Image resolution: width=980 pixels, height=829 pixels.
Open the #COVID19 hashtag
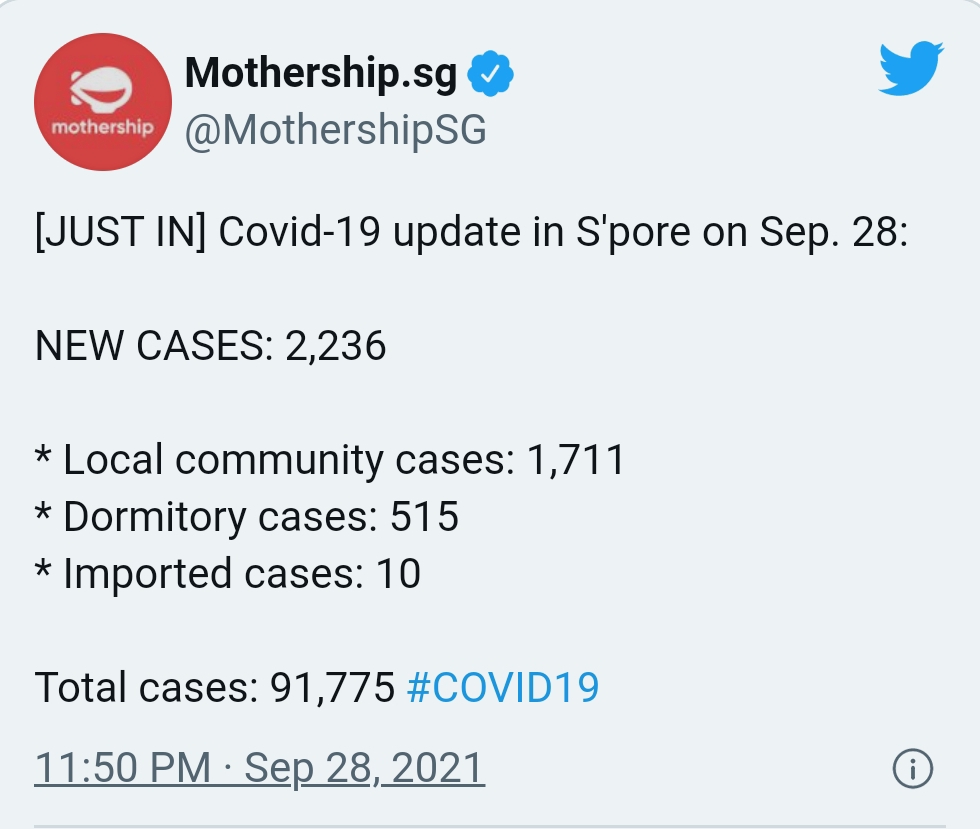[x=503, y=687]
